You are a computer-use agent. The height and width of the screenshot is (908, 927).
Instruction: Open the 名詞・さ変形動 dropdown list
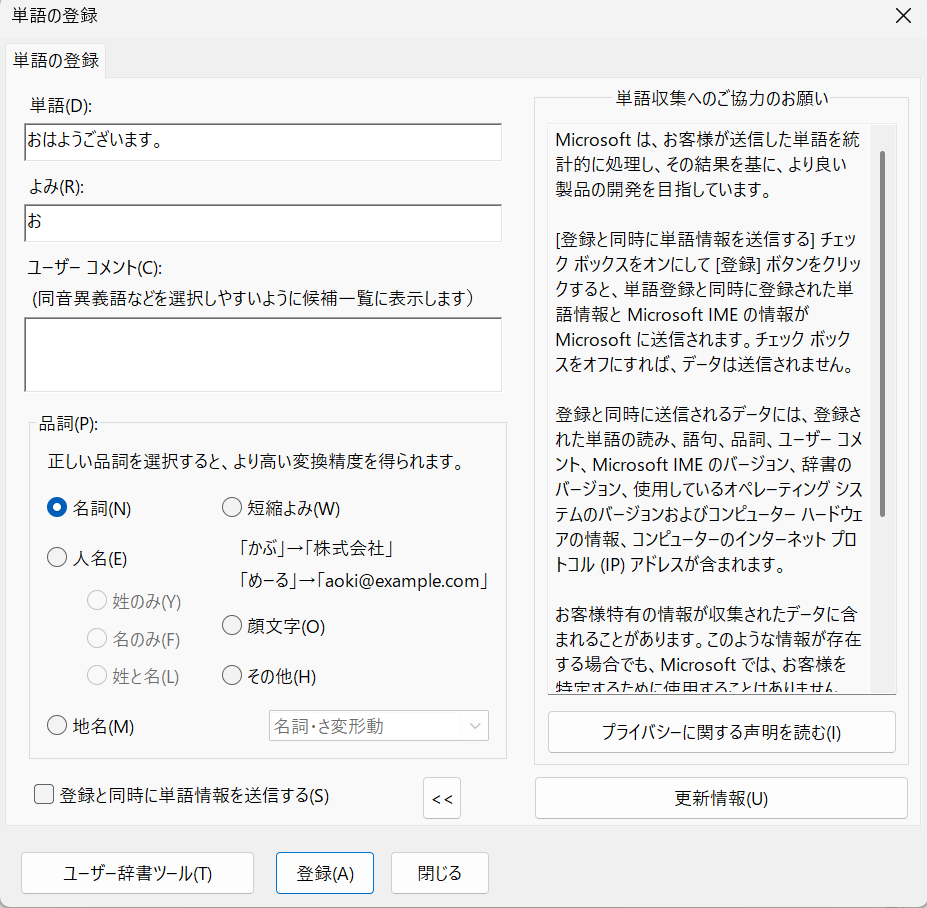[378, 726]
